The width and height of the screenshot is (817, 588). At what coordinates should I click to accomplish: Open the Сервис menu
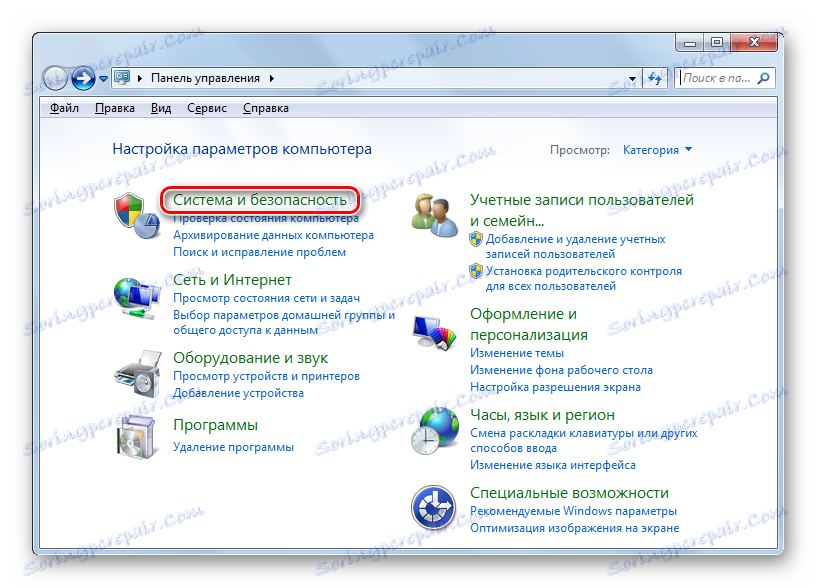(207, 108)
